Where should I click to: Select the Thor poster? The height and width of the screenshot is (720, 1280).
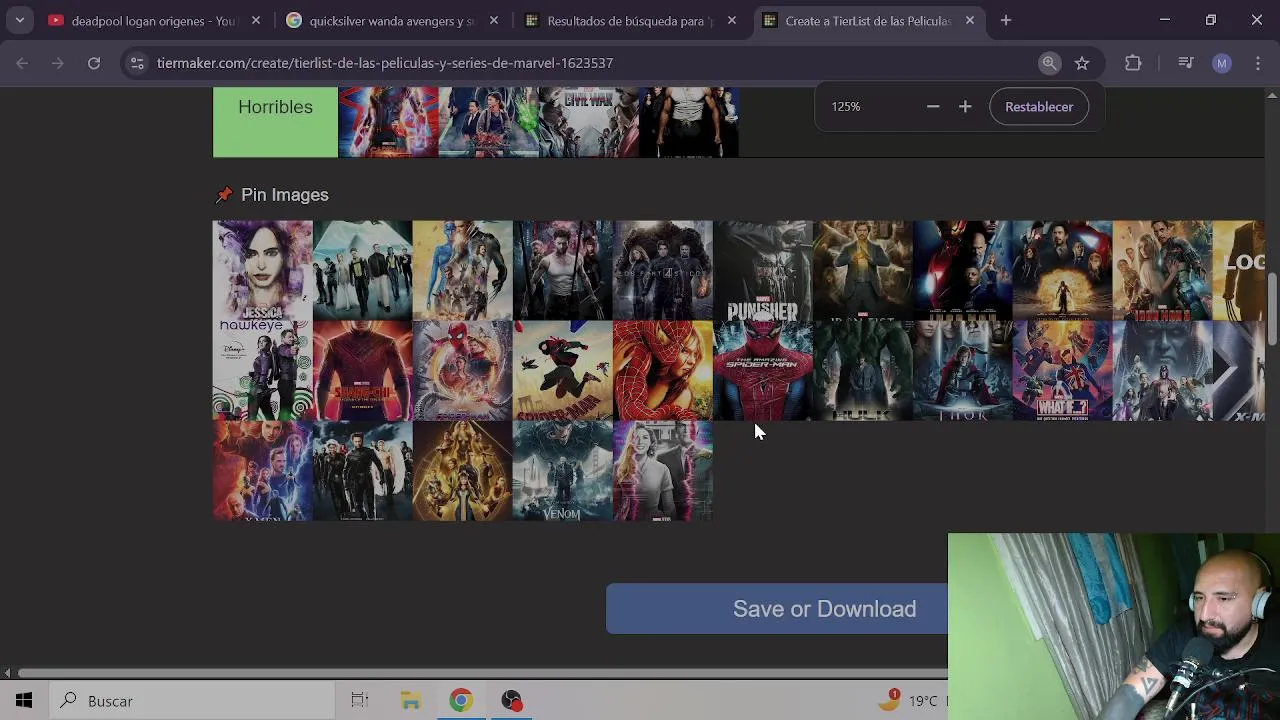click(x=963, y=370)
